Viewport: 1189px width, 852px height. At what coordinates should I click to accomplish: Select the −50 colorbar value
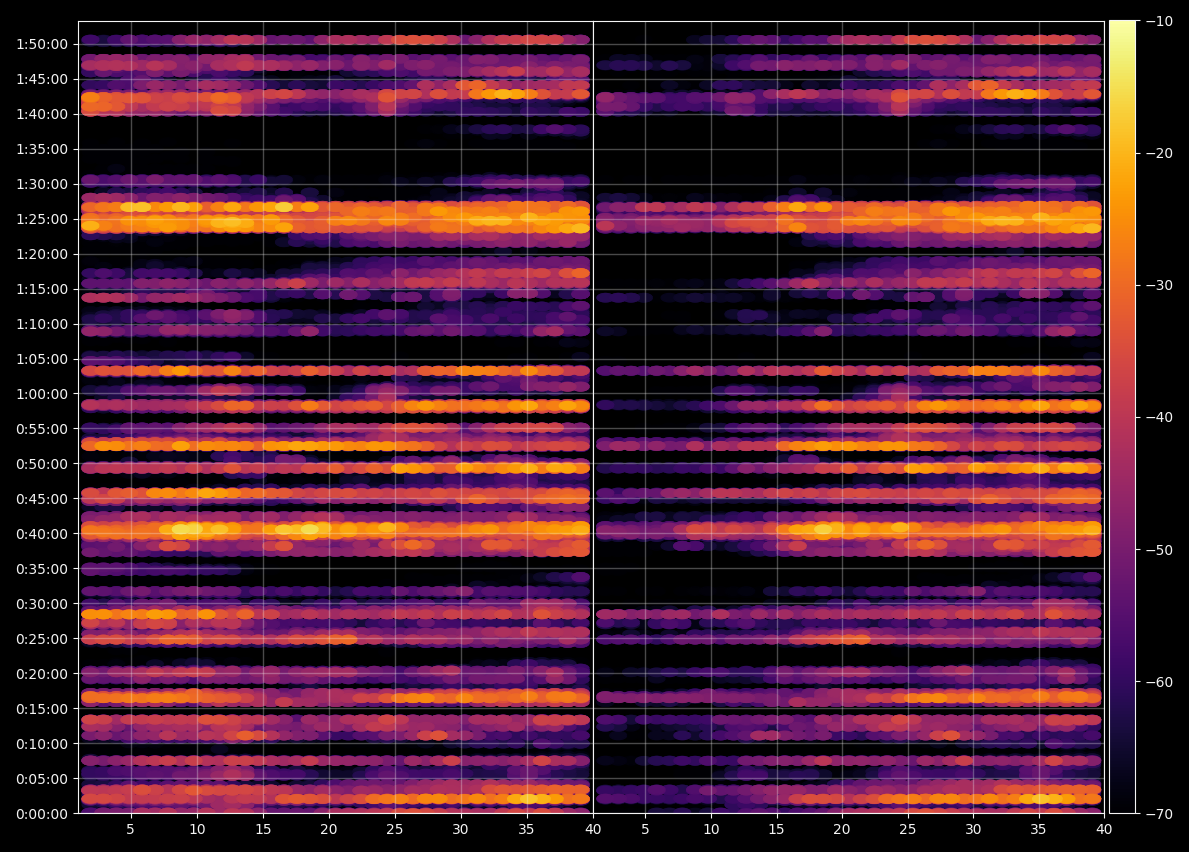(1159, 550)
